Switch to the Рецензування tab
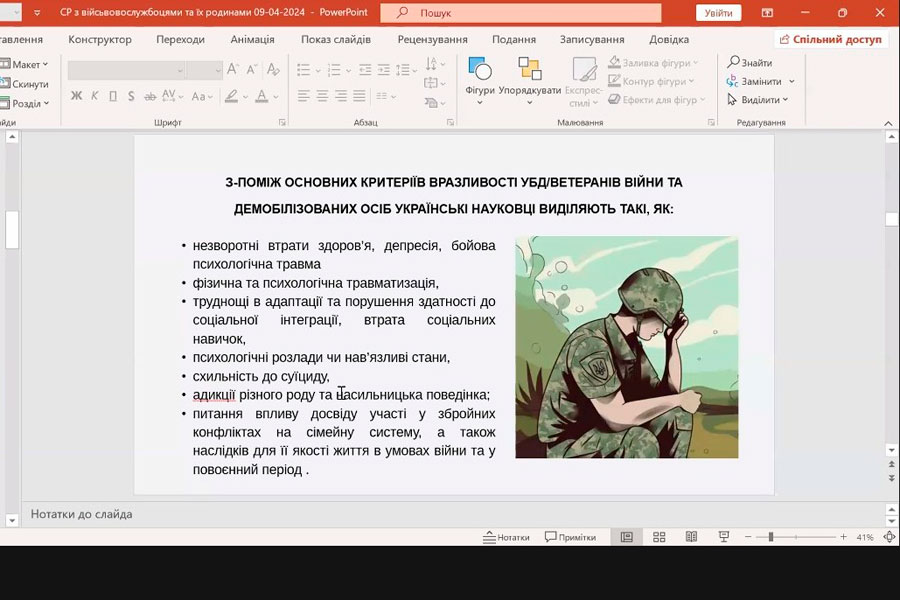Screen dimensions: 900x600 click(432, 40)
